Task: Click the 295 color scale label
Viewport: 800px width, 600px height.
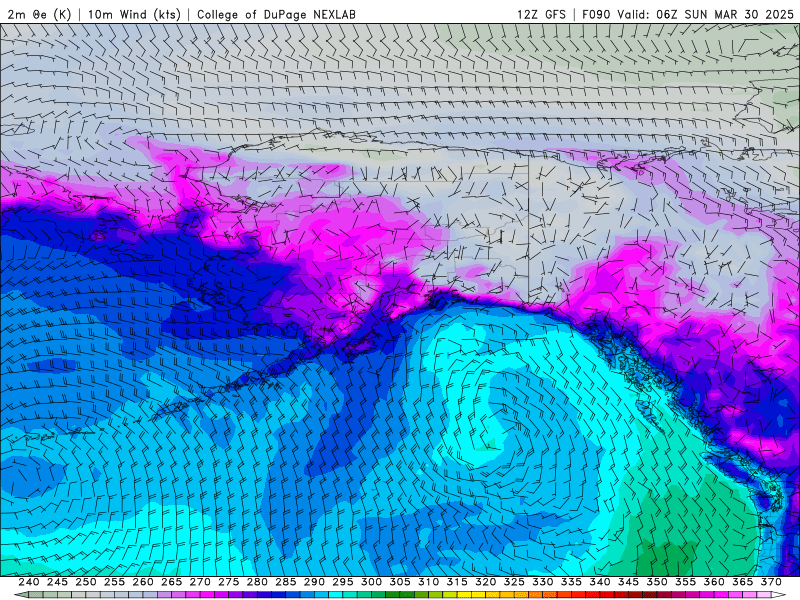Action: click(343, 582)
